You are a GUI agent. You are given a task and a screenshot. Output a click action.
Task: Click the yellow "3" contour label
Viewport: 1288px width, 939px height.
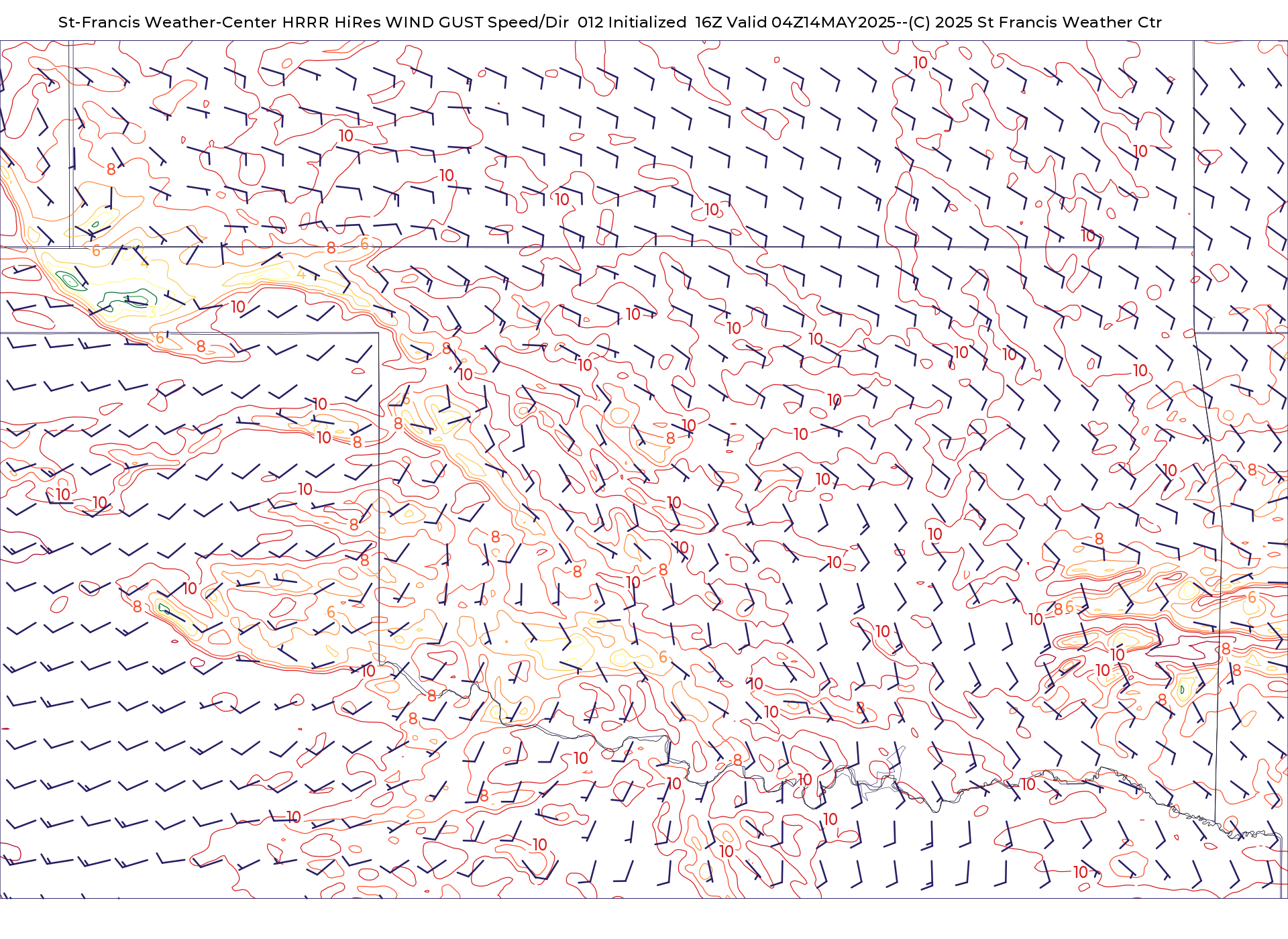click(152, 313)
